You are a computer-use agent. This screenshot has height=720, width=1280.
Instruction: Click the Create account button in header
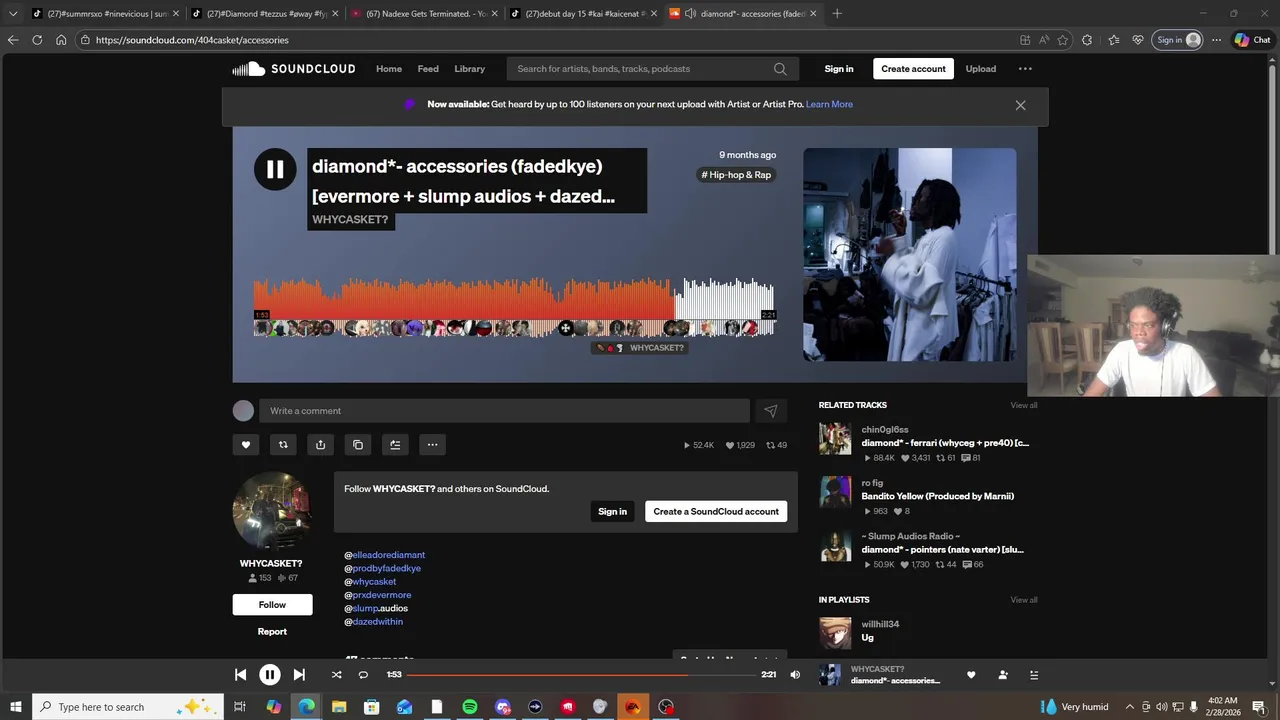point(913,69)
